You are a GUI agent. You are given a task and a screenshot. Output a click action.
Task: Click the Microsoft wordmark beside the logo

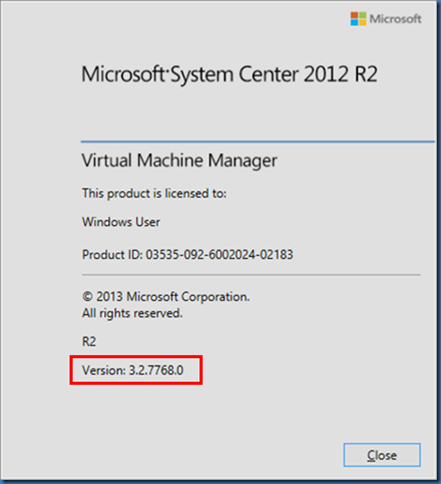[x=395, y=19]
